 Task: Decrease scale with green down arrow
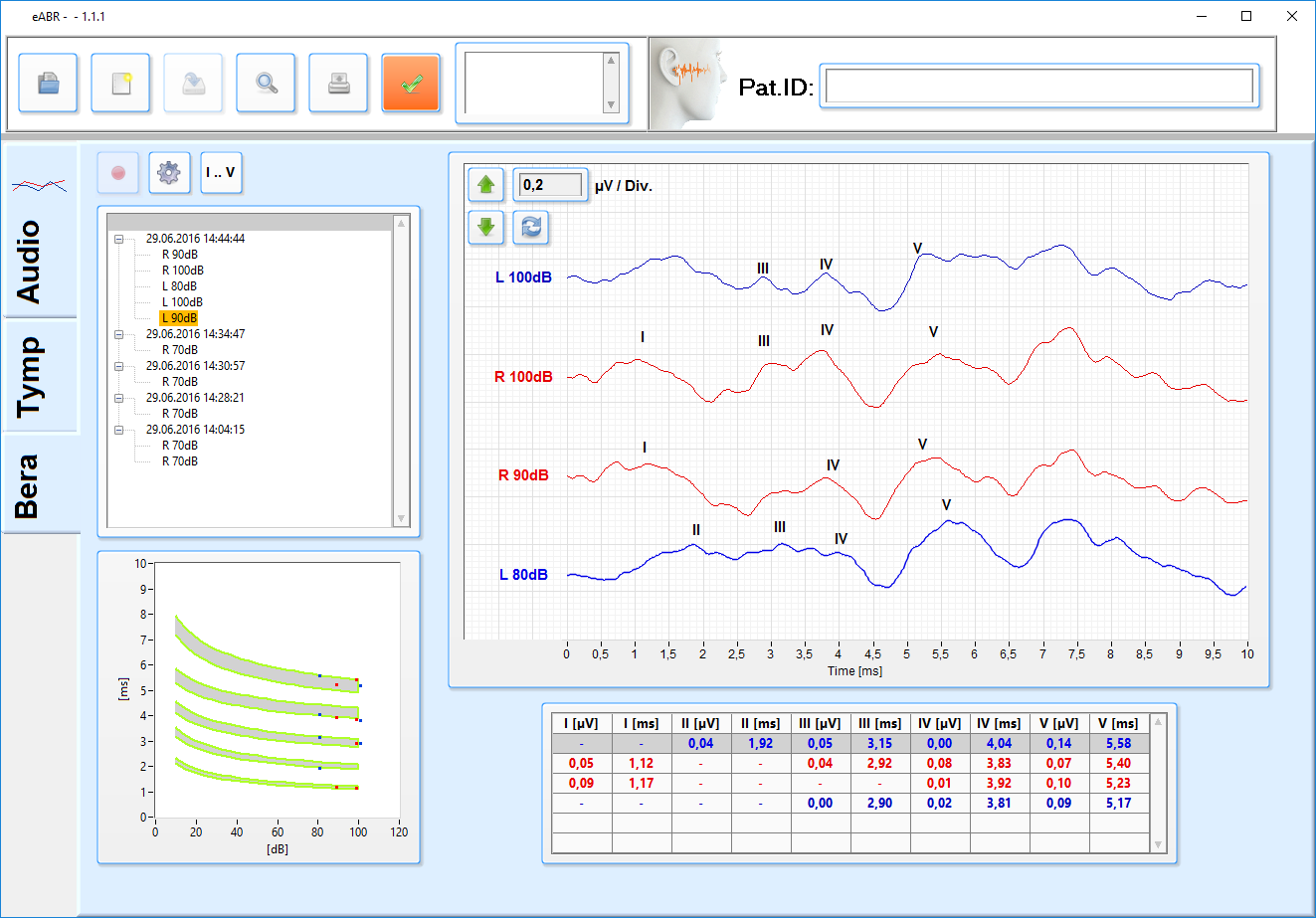(x=486, y=228)
